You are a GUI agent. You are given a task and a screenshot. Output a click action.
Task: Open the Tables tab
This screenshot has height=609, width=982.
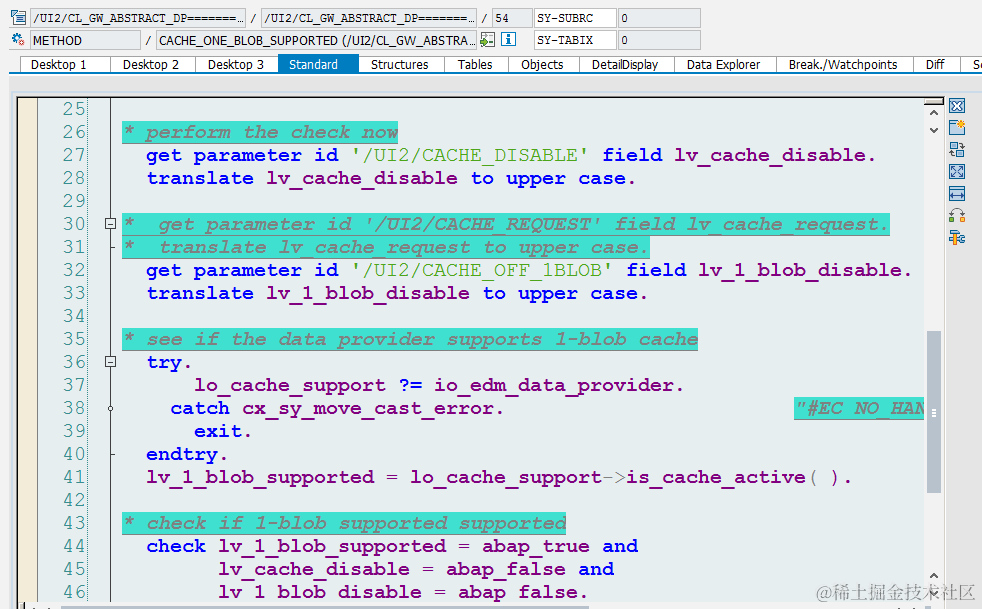pyautogui.click(x=476, y=65)
